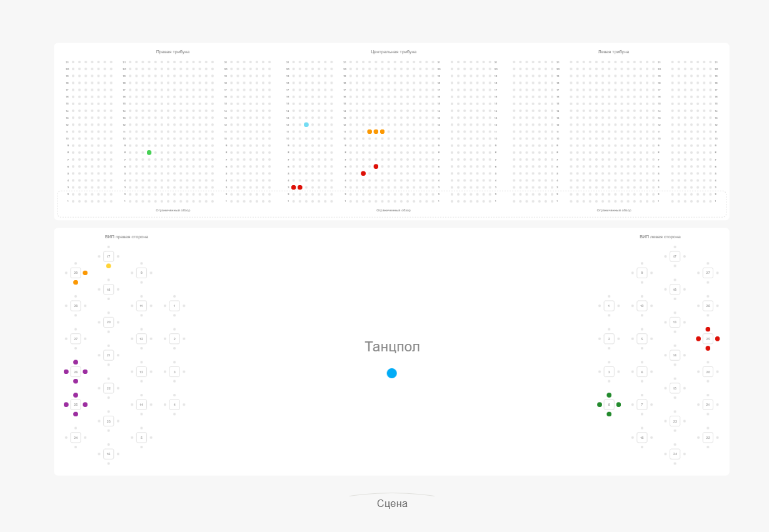
Task: Select the upper red seat of the diagonal pair
Action: (376, 166)
